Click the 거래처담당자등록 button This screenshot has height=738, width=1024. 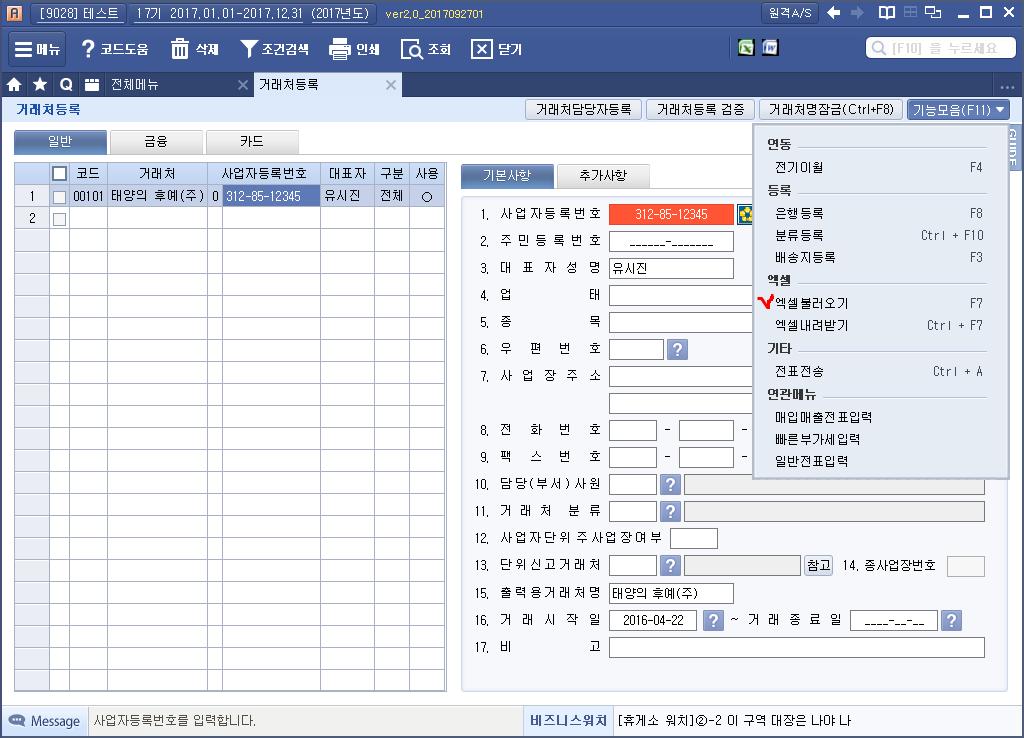[x=583, y=110]
